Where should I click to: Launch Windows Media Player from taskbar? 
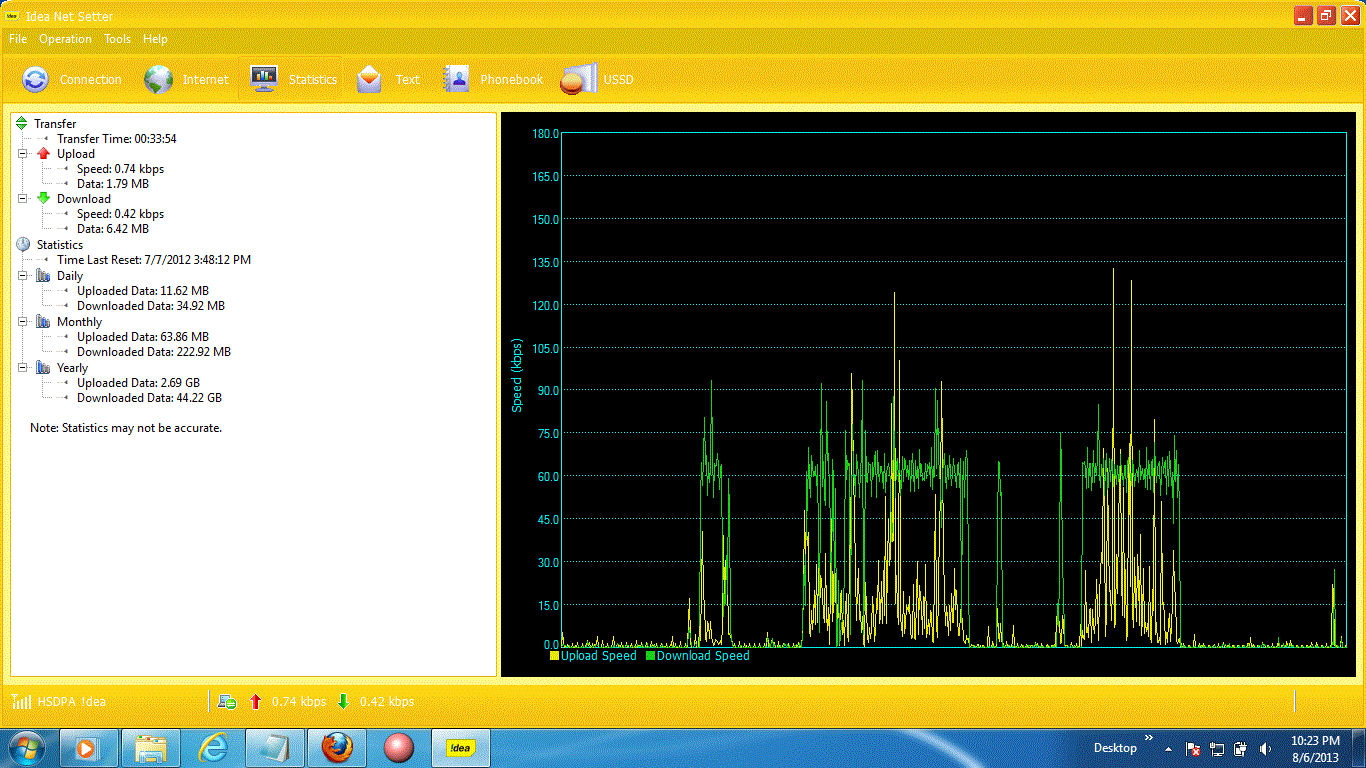(90, 748)
